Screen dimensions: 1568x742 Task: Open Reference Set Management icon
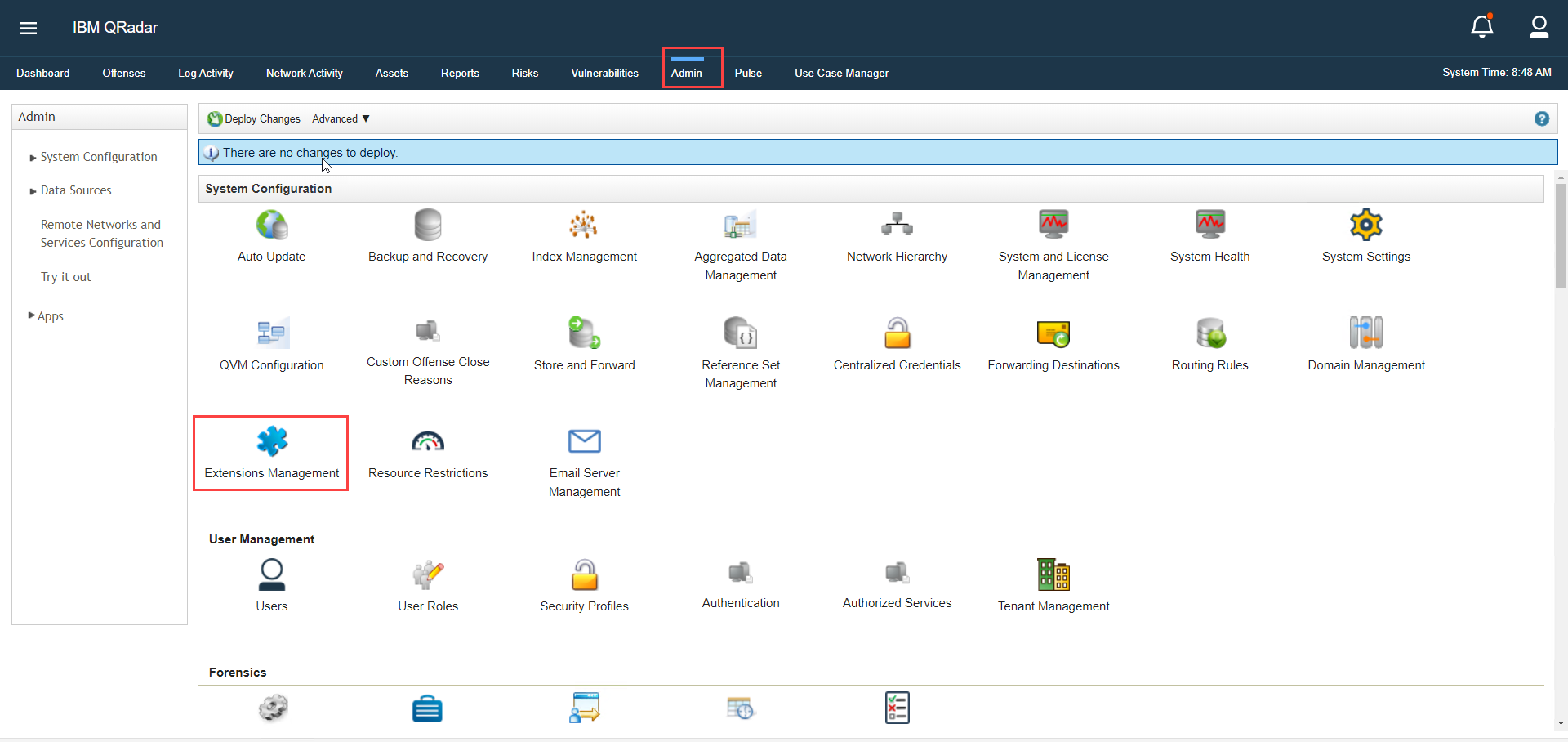click(741, 333)
